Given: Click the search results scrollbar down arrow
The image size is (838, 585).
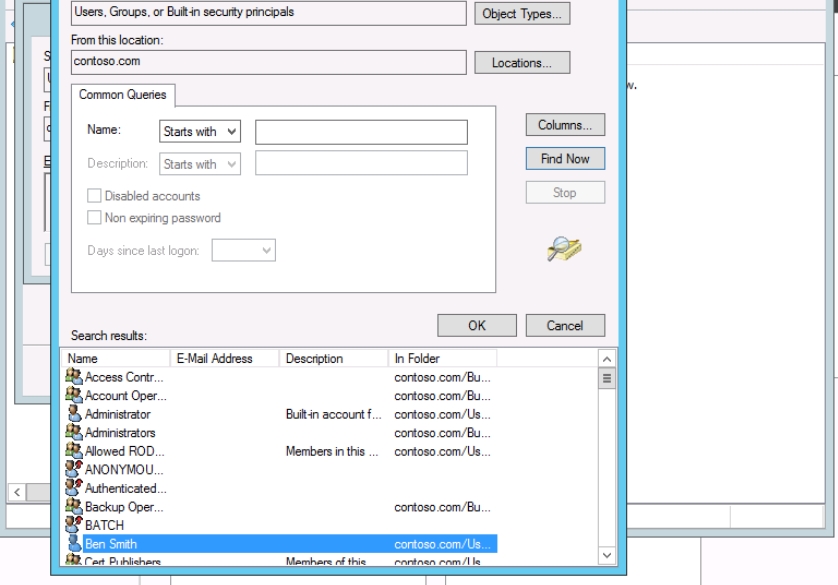Looking at the screenshot, I should 607,554.
